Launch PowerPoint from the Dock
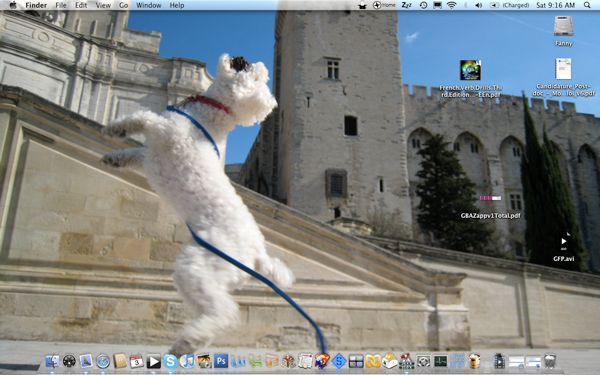The width and height of the screenshot is (600, 375). (x=272, y=361)
